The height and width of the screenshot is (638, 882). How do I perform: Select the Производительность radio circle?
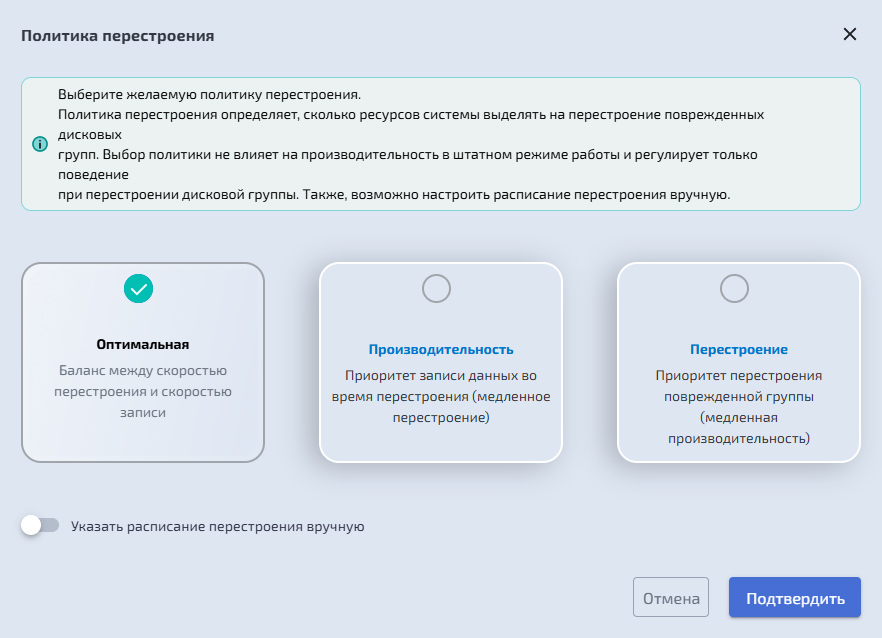pos(436,289)
